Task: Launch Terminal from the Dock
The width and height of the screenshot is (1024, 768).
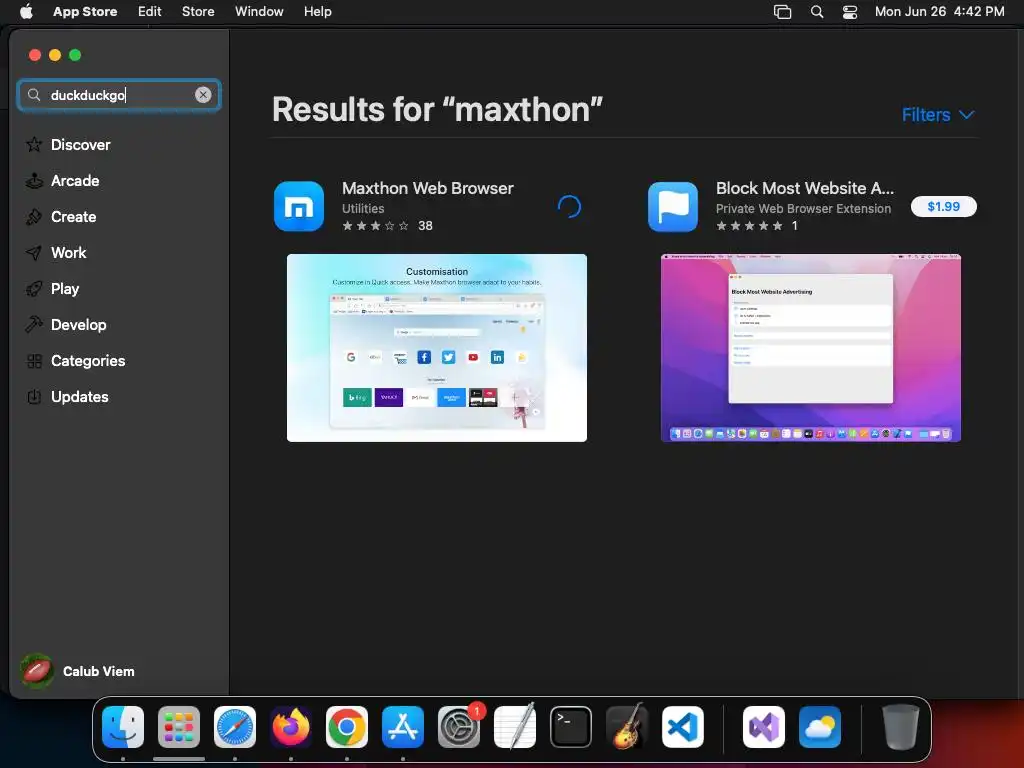Action: (571, 727)
